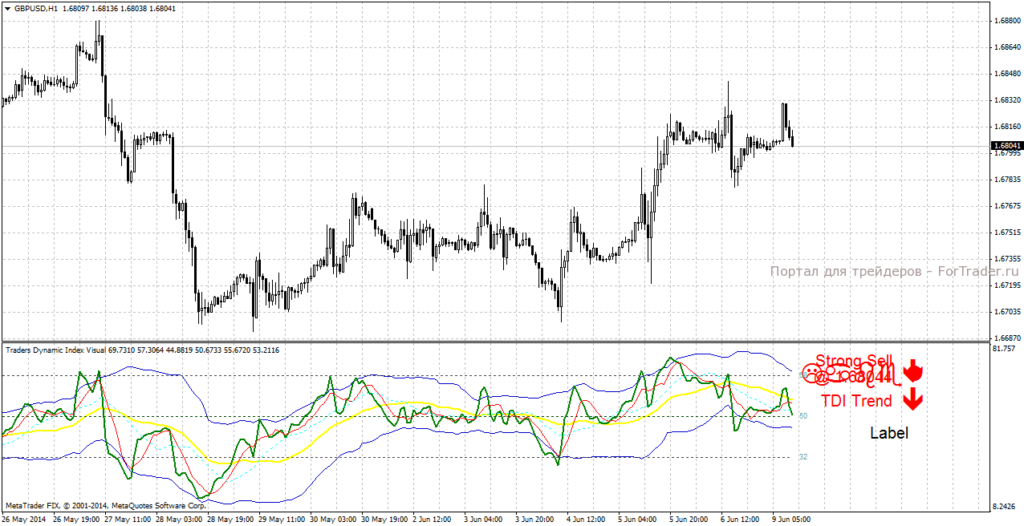Click the red TDI Trend down arrow
The height and width of the screenshot is (526, 1024).
tap(910, 401)
